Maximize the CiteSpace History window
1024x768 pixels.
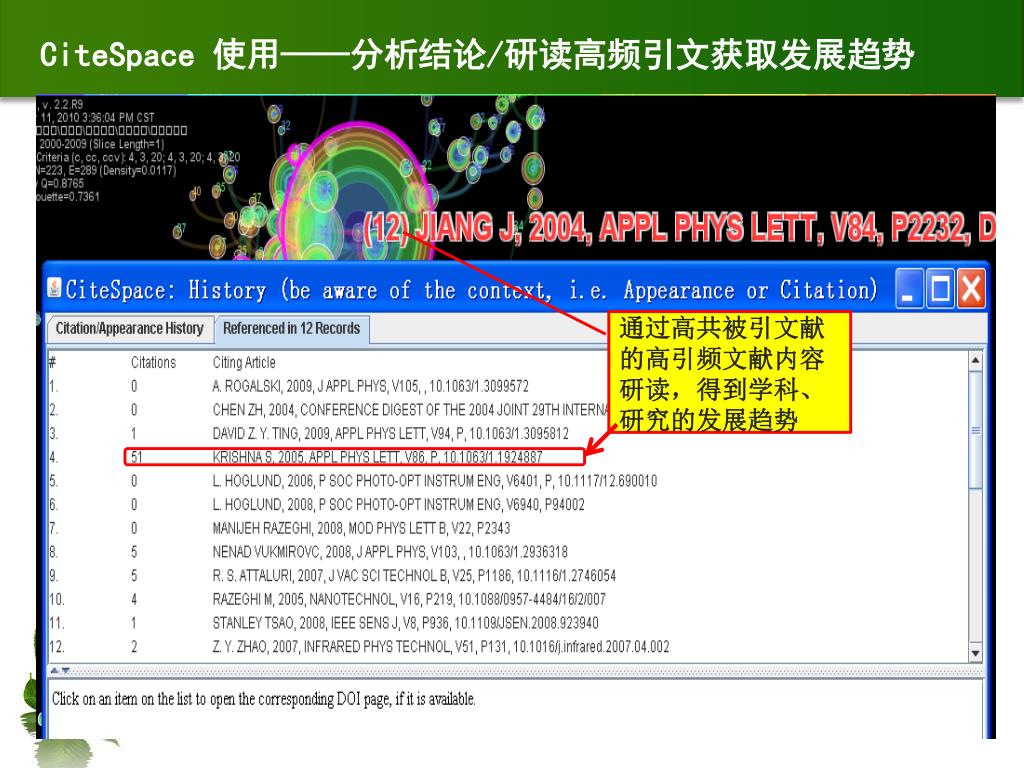click(940, 289)
